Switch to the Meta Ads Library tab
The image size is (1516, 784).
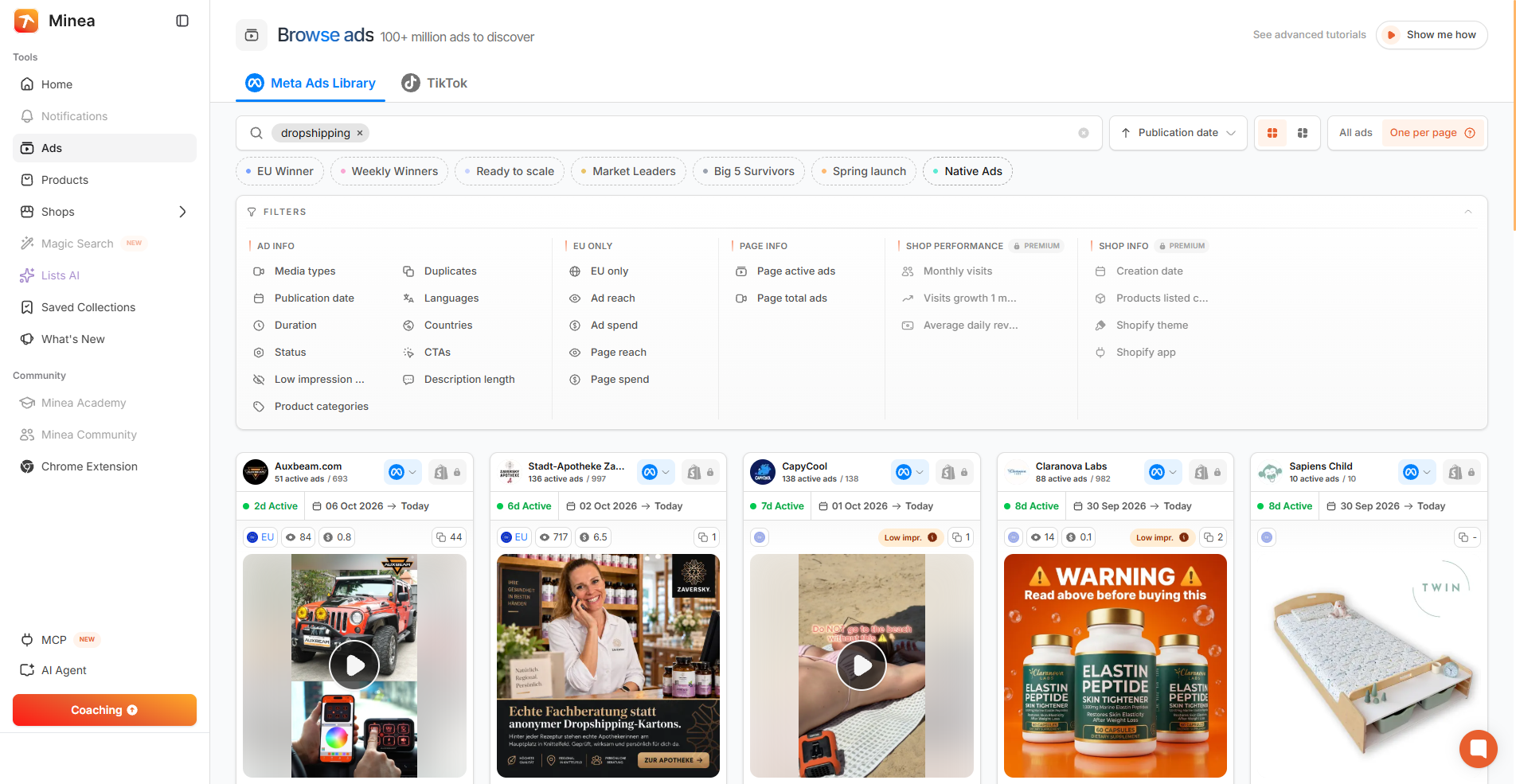click(311, 83)
